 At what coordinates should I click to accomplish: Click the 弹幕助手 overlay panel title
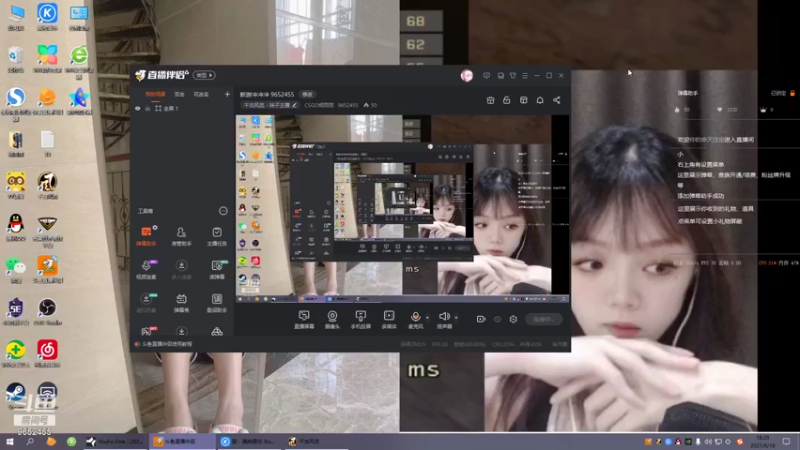[687, 93]
